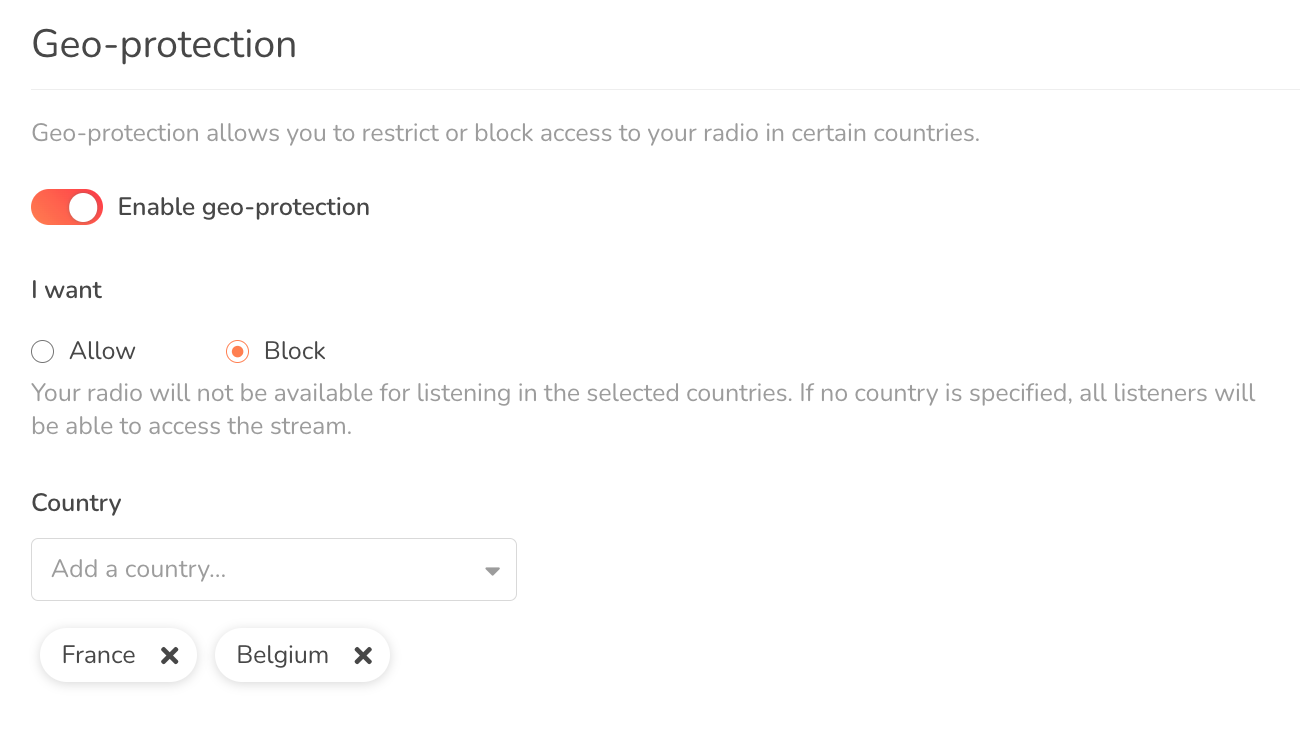Click the 'Block' option label

coord(295,351)
